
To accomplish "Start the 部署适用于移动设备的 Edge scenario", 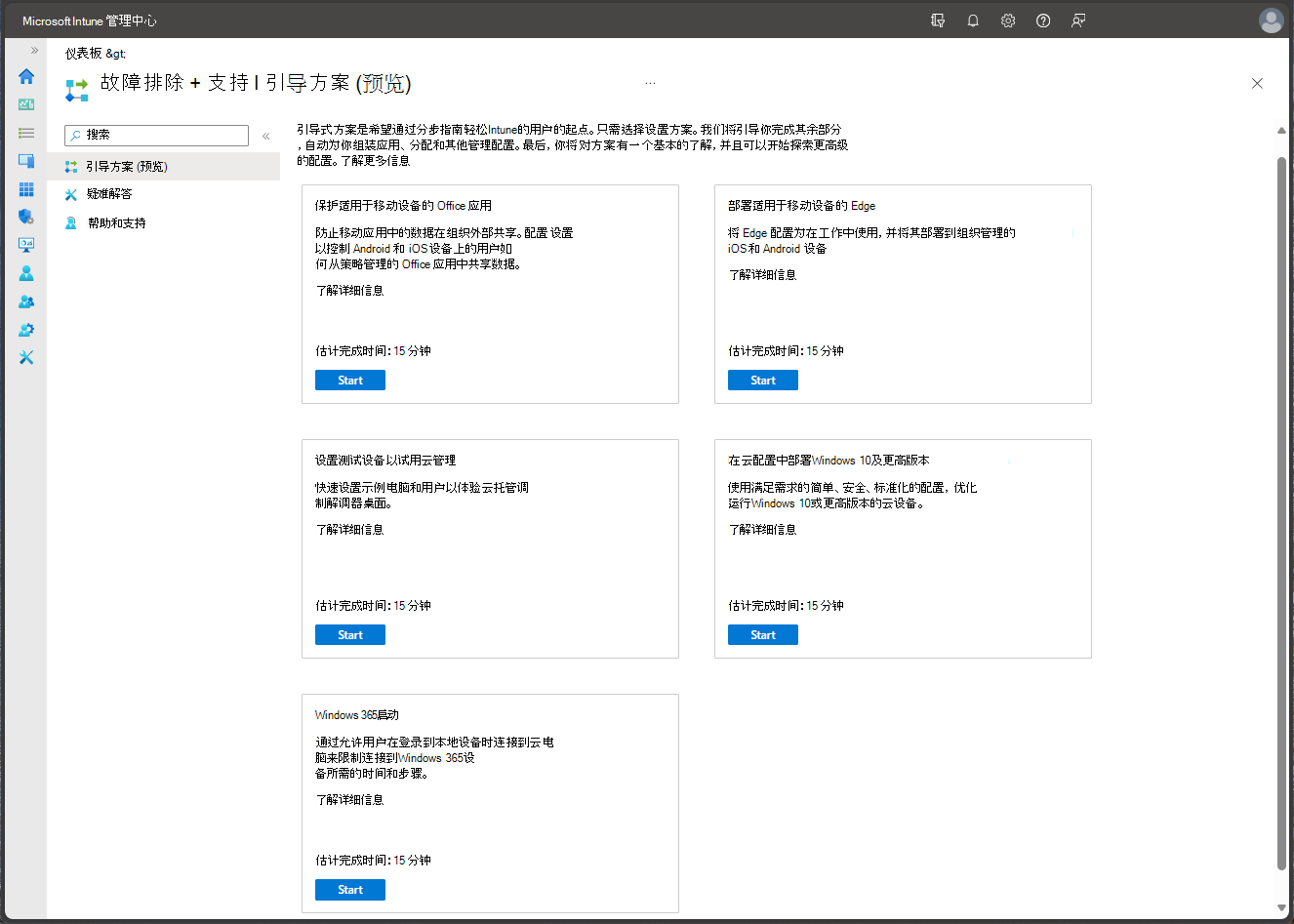I will (763, 381).
